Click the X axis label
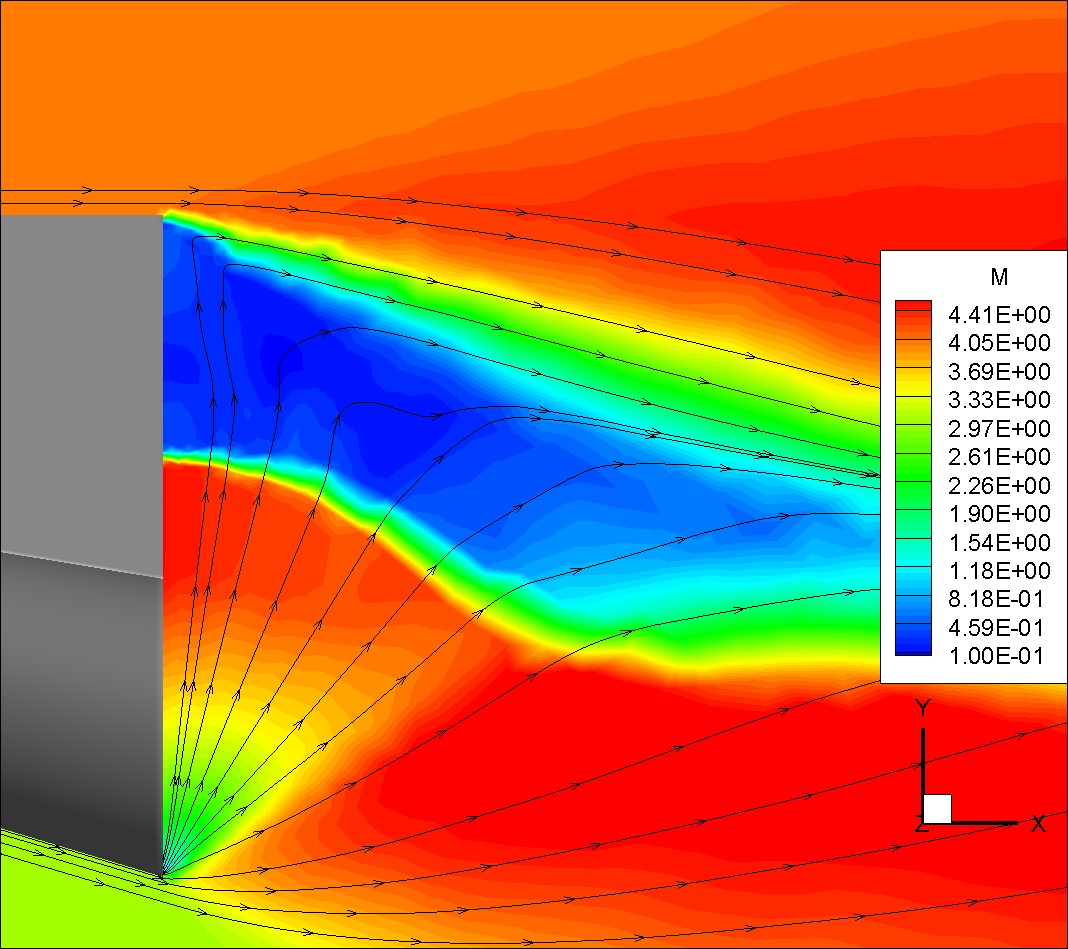Viewport: 1068px width, 949px height. (1038, 824)
